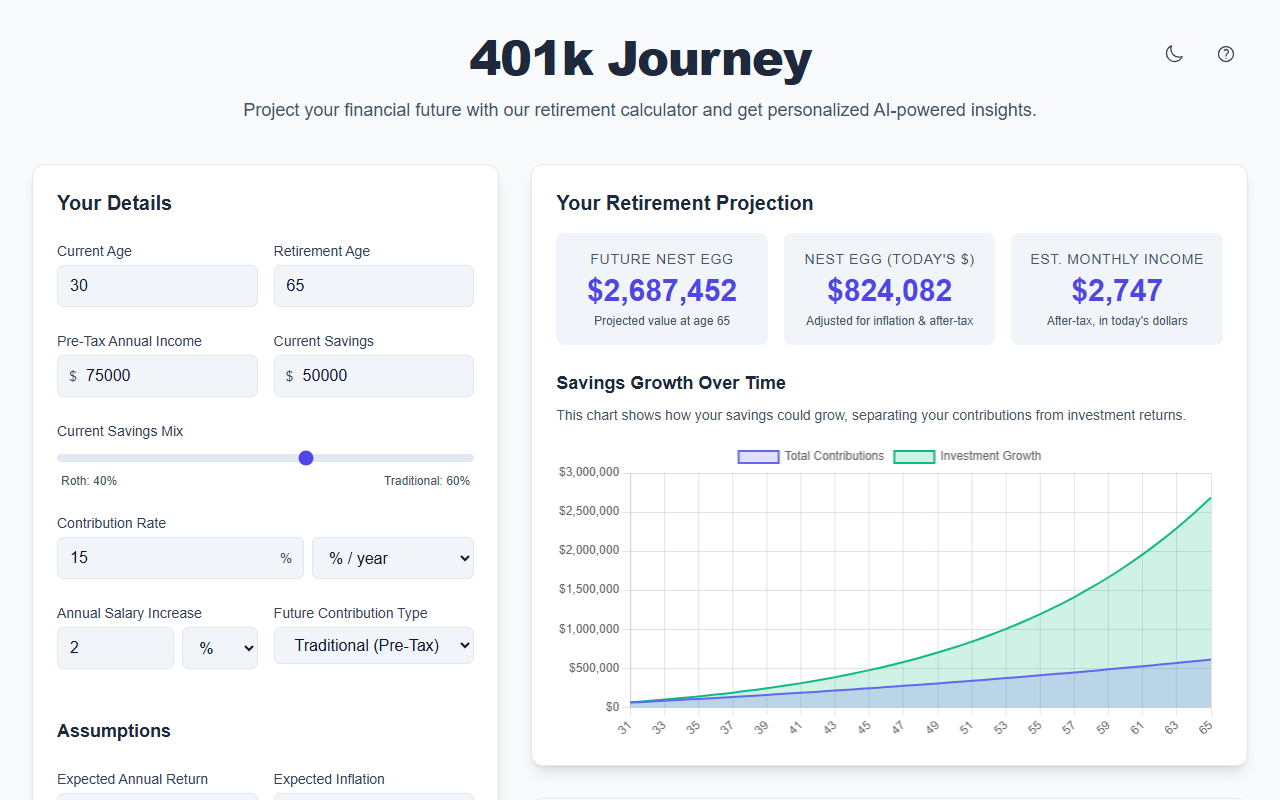Screen dimensions: 1280x800
Task: Click the $500,000 y-axis label
Action: 593,668
